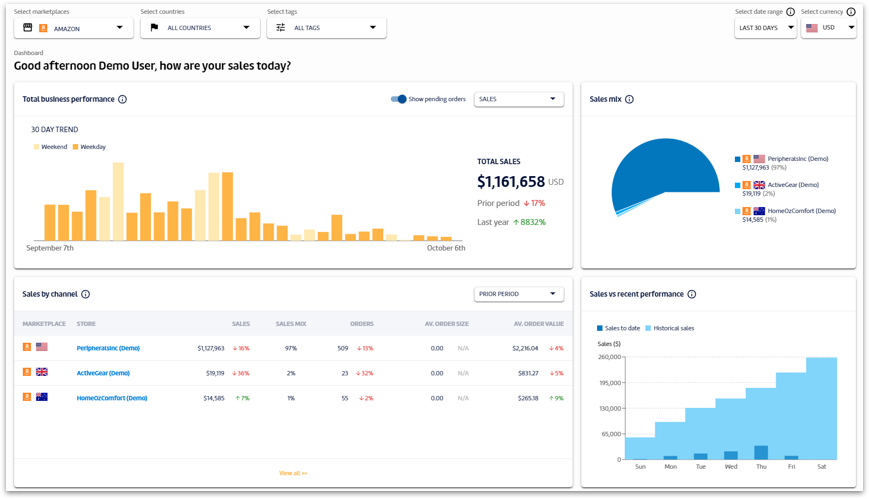
Task: Click the Historical sales legend swatch
Action: tap(648, 328)
